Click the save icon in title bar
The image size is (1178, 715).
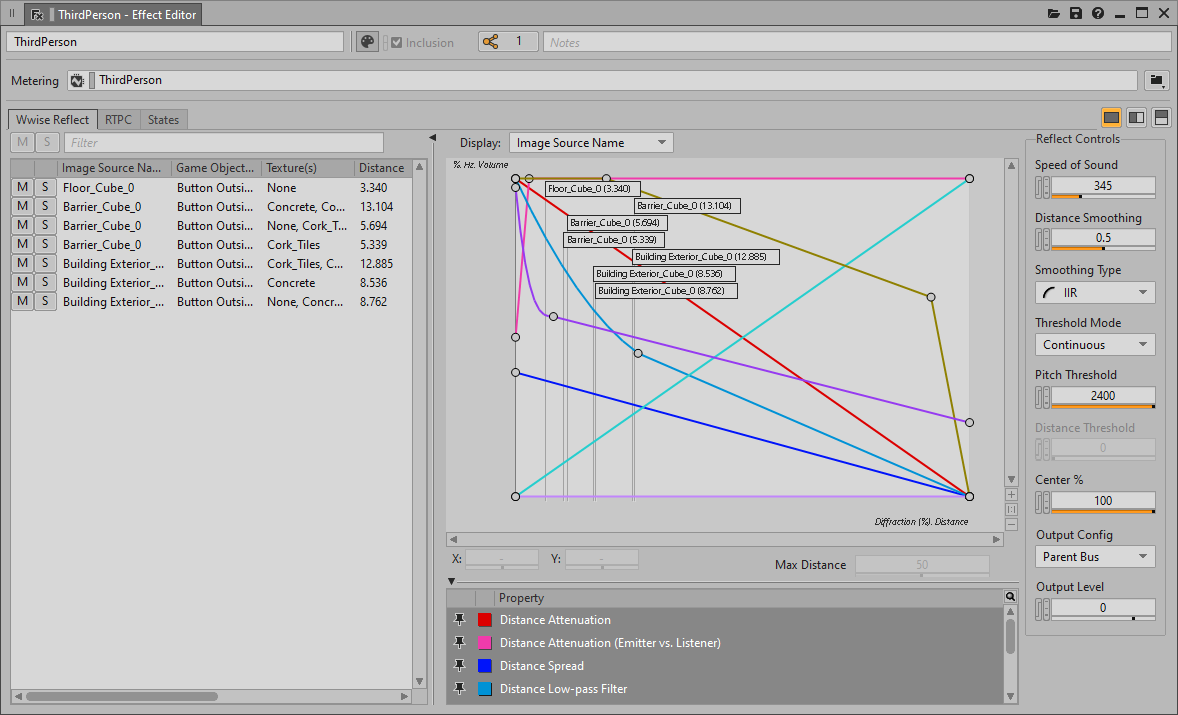(1076, 14)
